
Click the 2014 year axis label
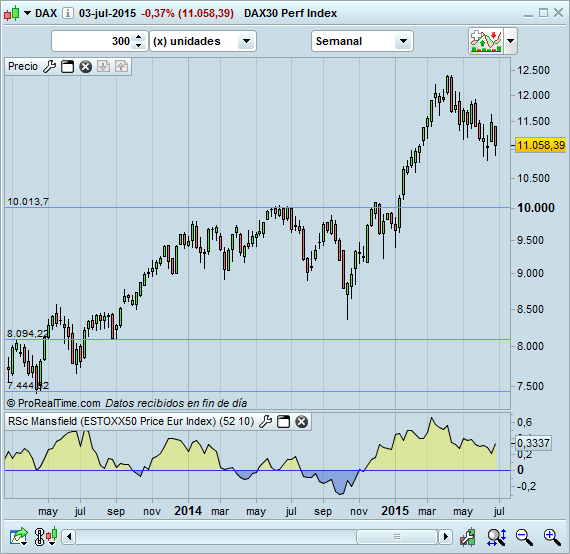[188, 511]
